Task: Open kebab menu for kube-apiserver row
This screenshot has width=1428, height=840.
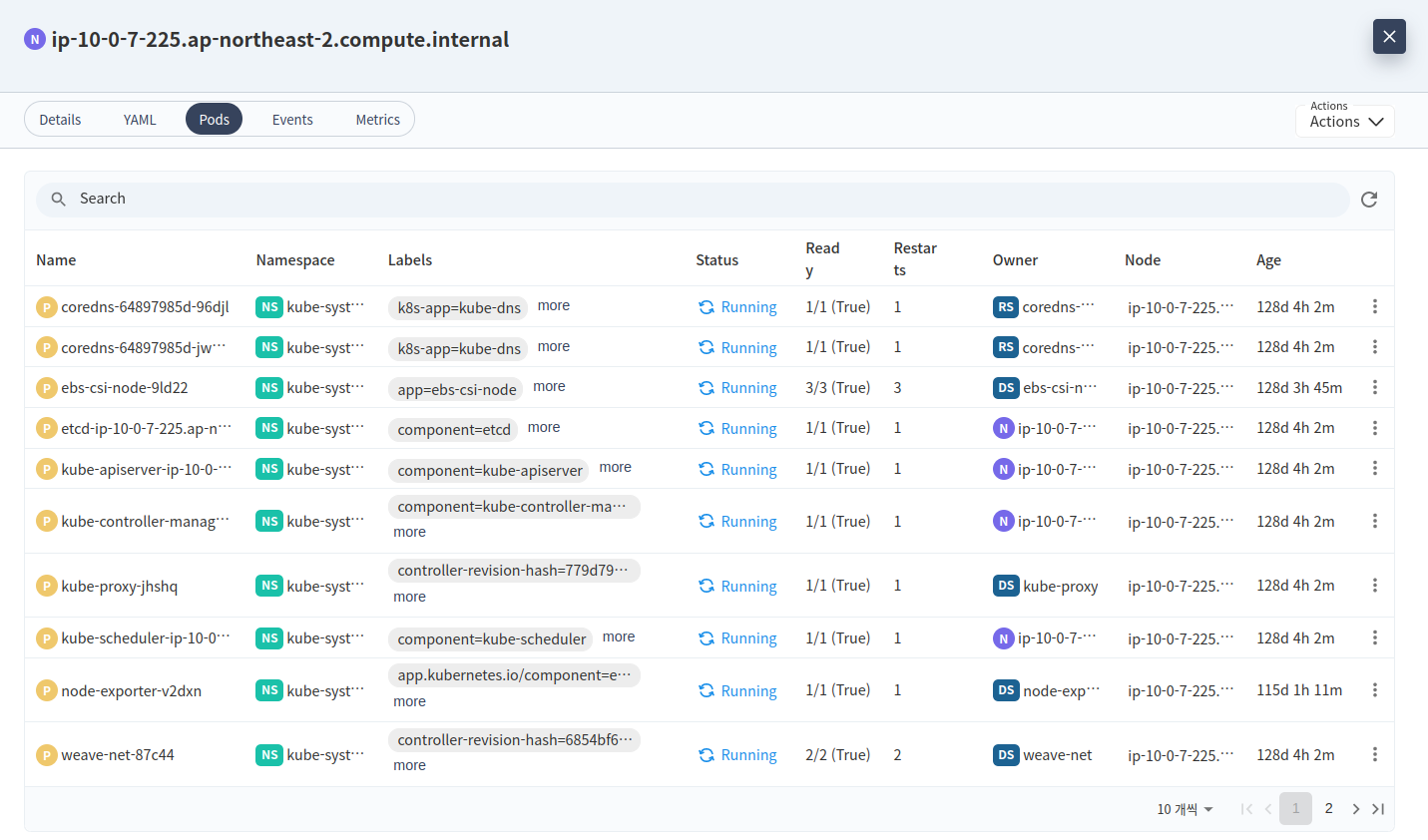Action: 1375,468
